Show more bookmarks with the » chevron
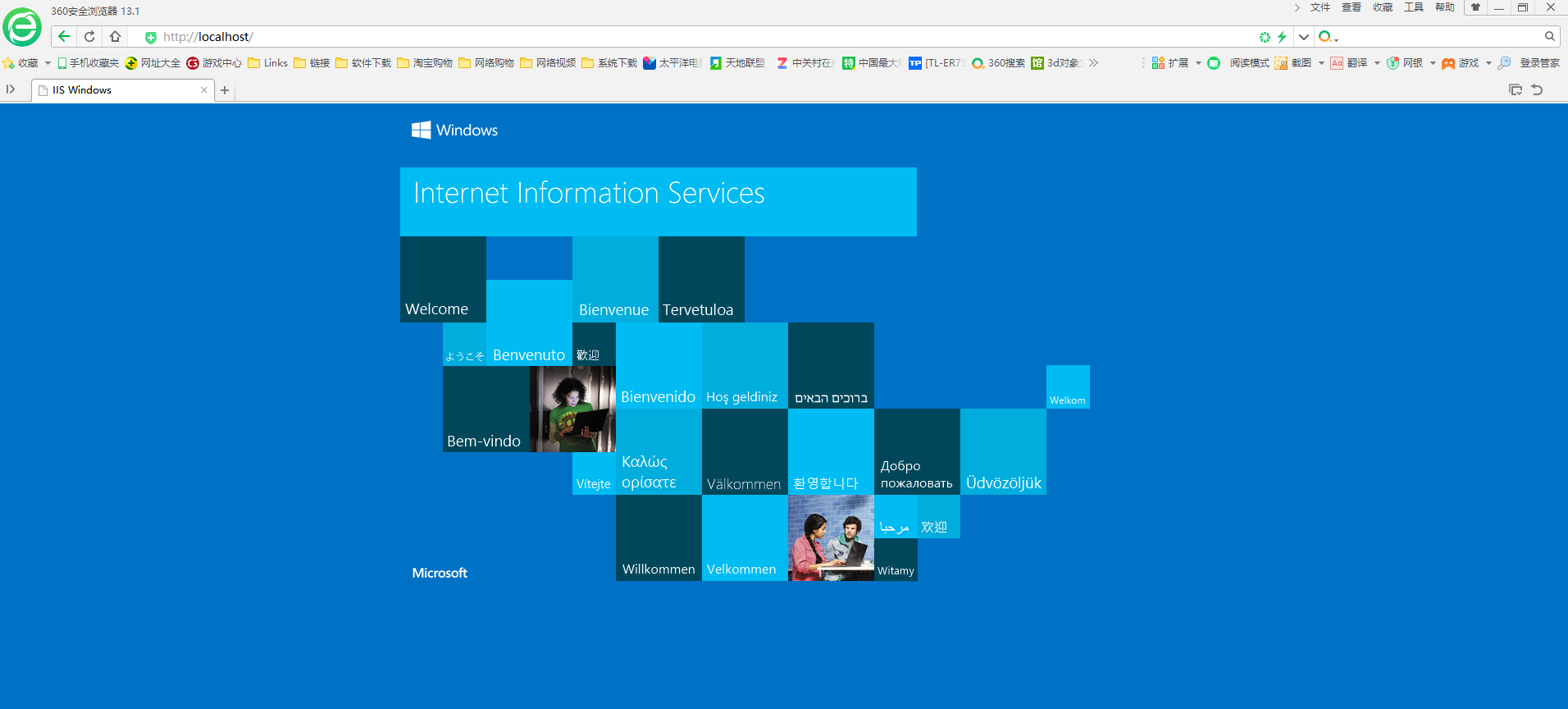Screen dimensions: 1568x709 1093,63
